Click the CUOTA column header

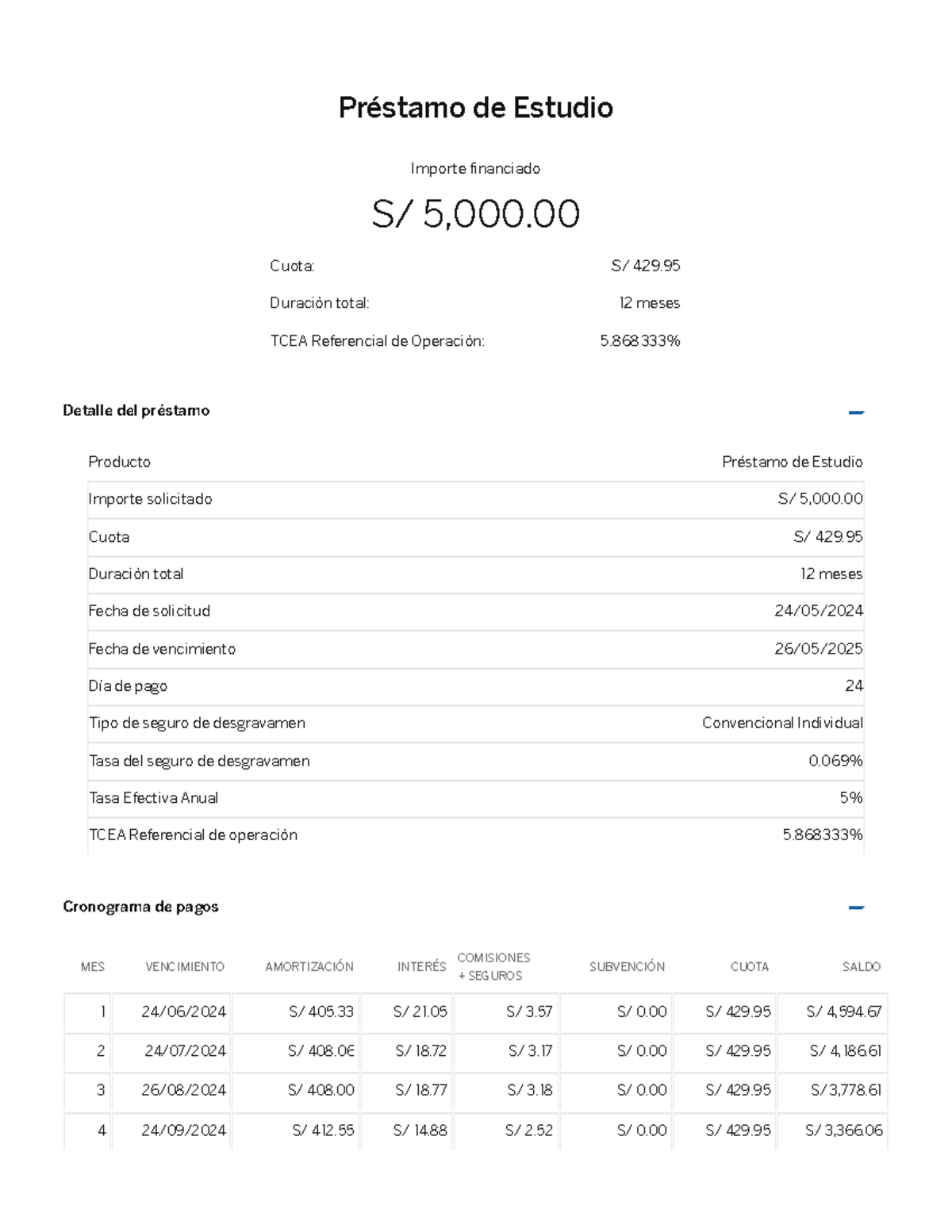(750, 967)
